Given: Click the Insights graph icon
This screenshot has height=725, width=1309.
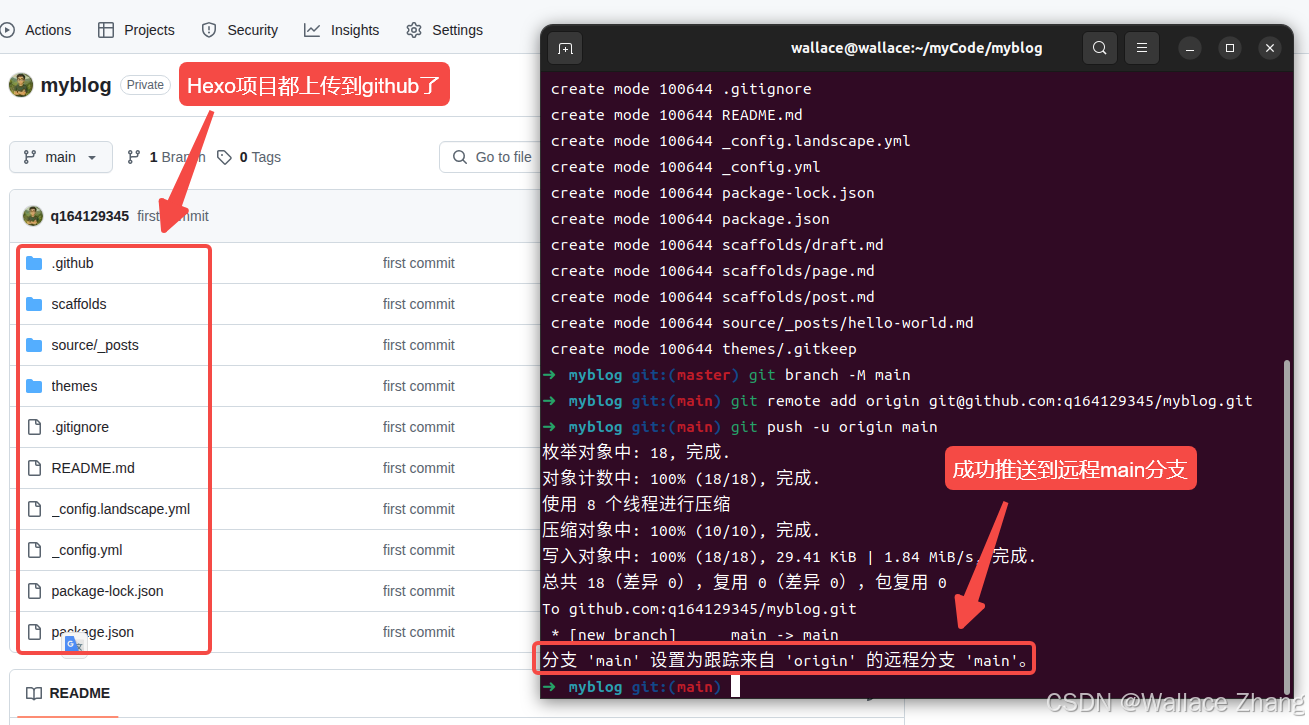Looking at the screenshot, I should tap(312, 30).
